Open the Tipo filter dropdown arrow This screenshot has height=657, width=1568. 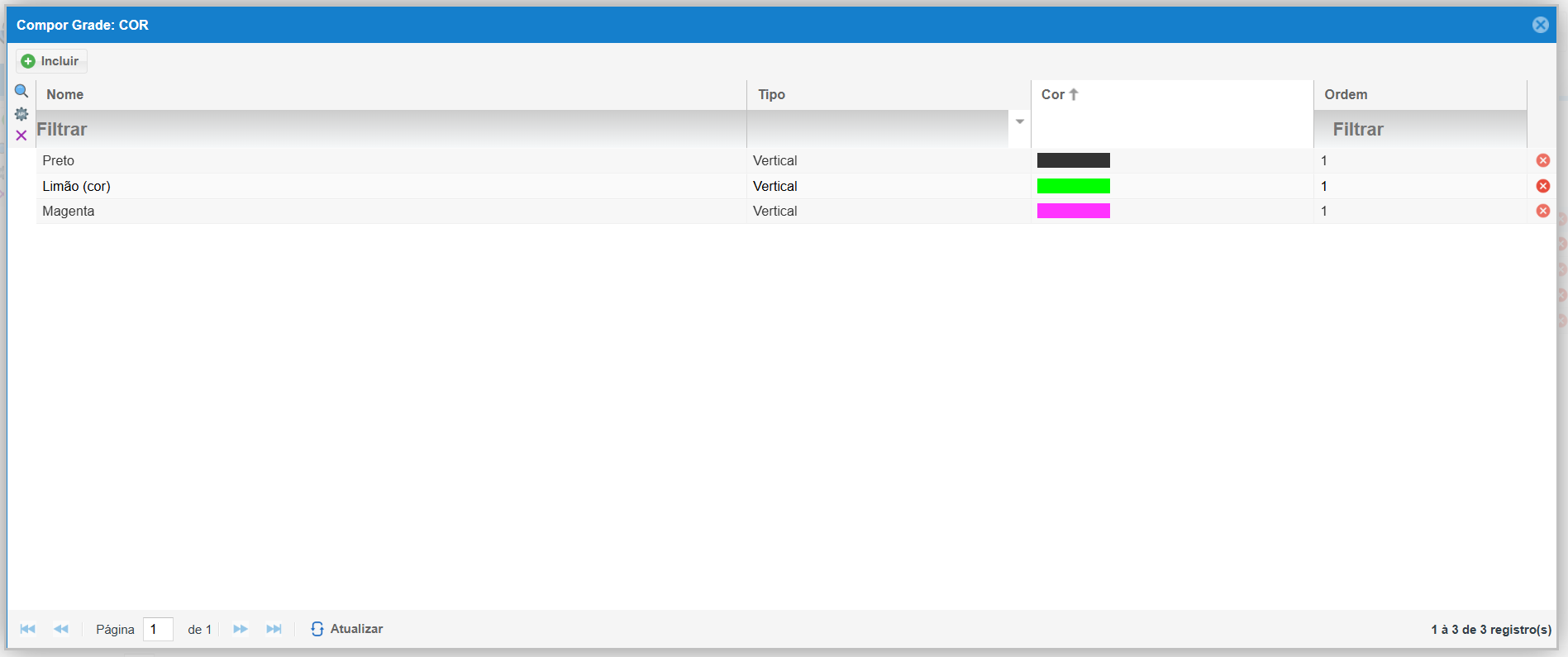(1019, 121)
